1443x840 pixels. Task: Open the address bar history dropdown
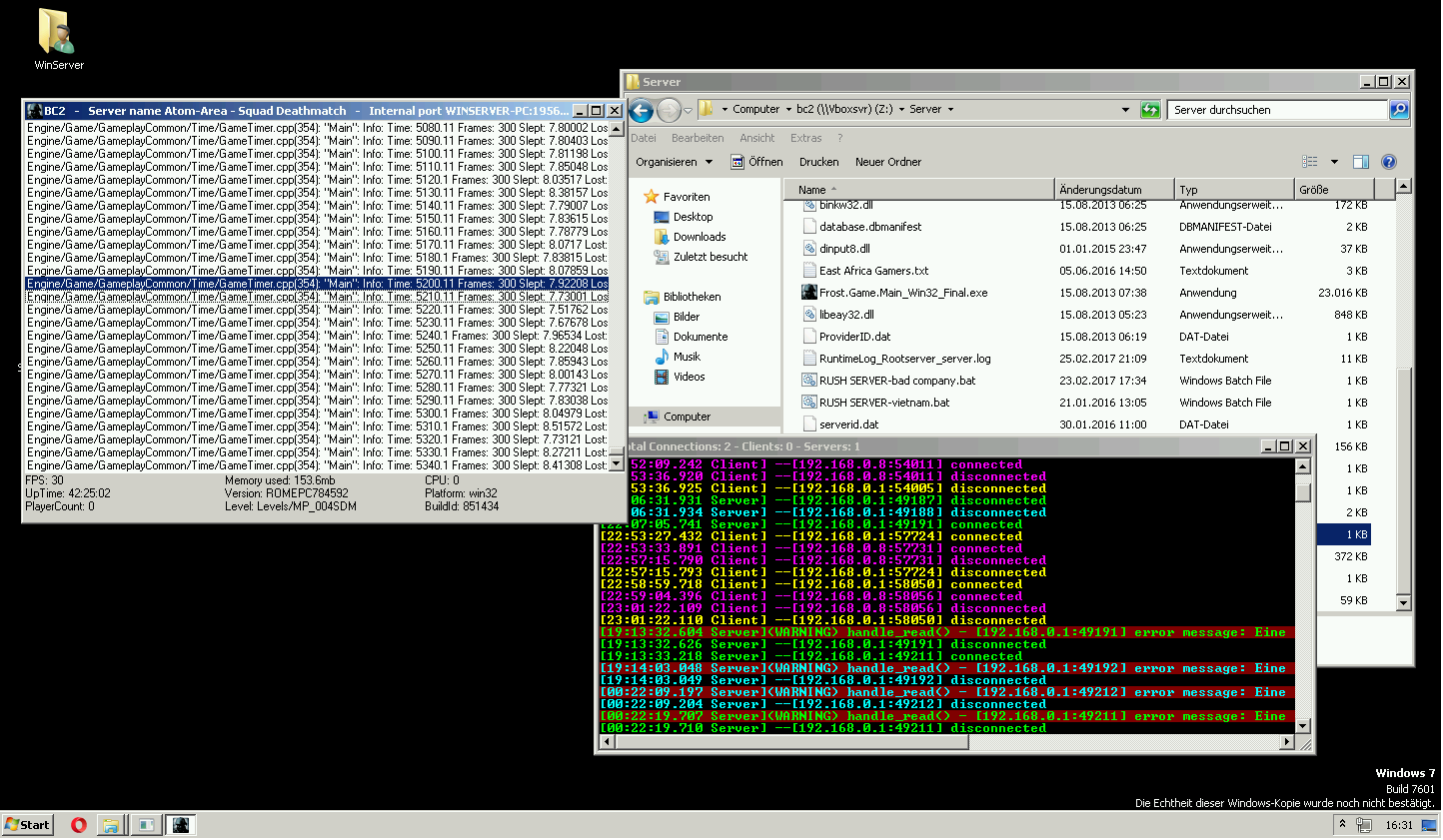(1125, 110)
